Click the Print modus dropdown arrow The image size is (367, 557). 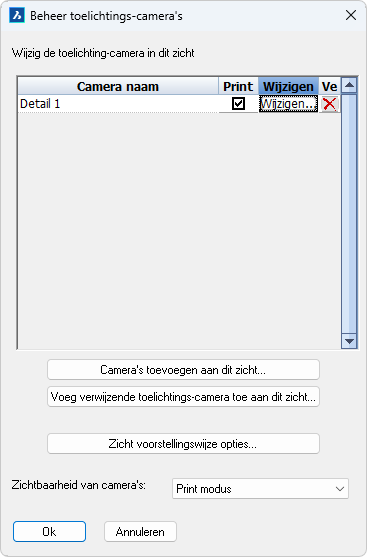340,489
